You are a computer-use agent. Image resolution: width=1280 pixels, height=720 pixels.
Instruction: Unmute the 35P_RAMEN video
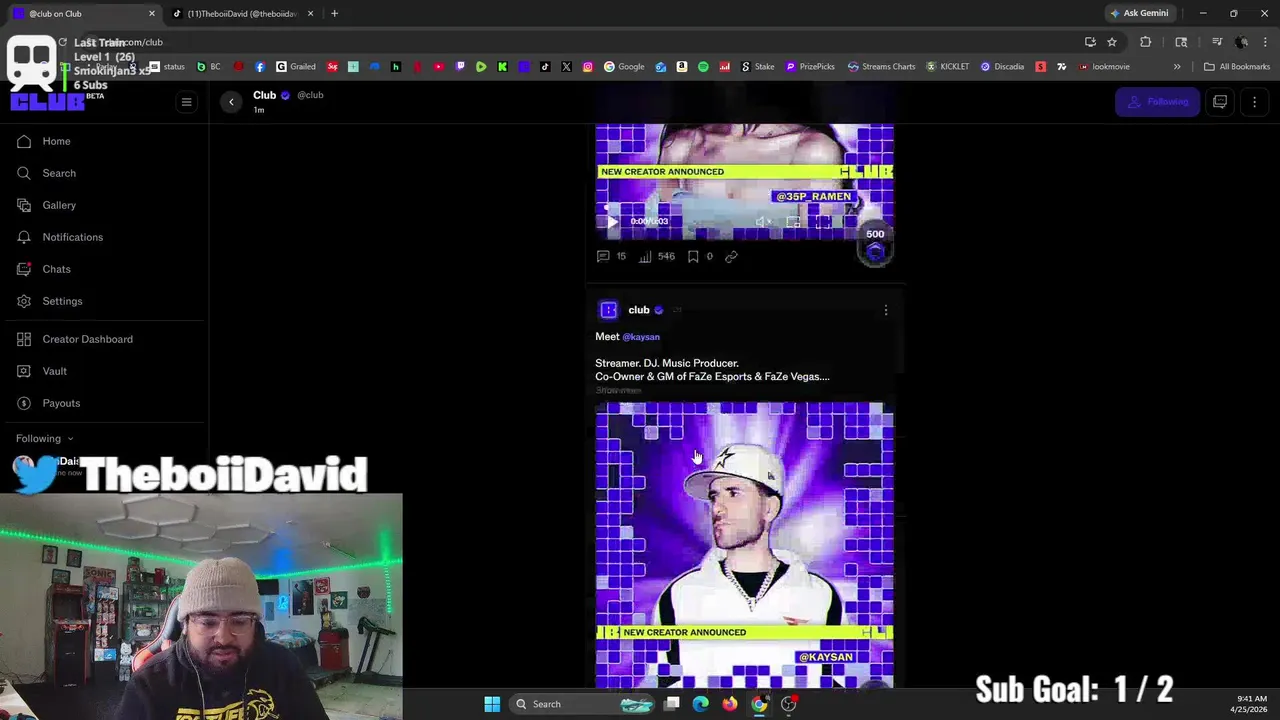(x=762, y=222)
